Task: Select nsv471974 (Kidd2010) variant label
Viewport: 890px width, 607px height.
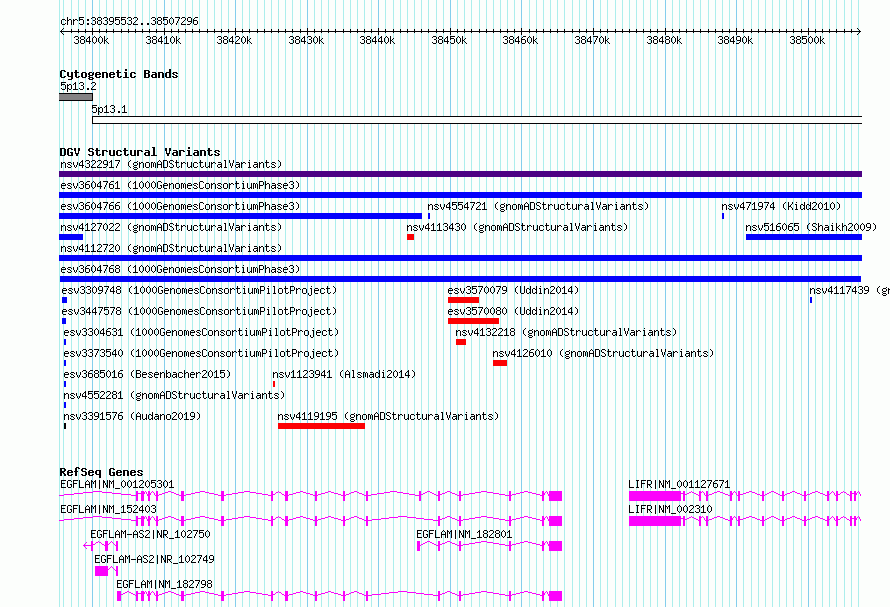Action: pyautogui.click(x=781, y=206)
